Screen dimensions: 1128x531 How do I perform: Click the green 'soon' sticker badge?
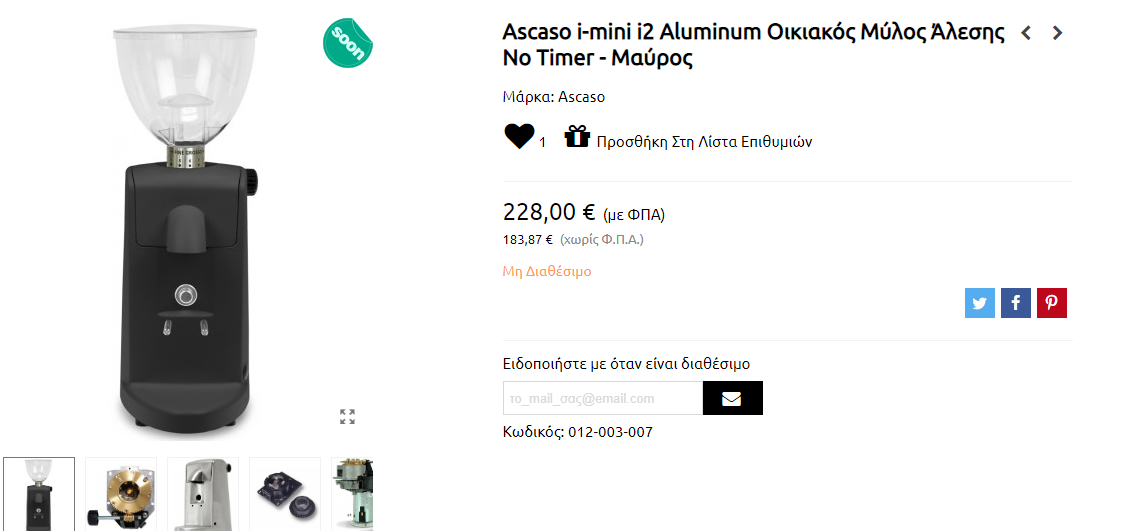pos(348,43)
